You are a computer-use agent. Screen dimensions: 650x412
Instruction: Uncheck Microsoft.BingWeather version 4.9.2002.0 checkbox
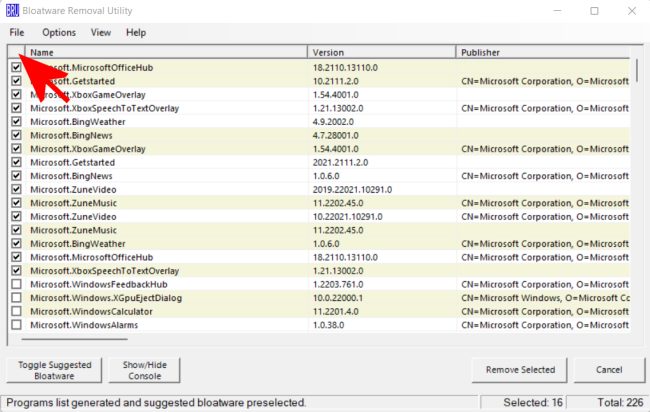[16, 121]
